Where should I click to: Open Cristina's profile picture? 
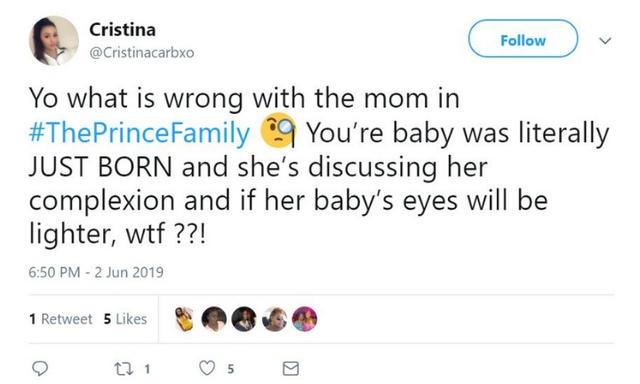pos(53,41)
